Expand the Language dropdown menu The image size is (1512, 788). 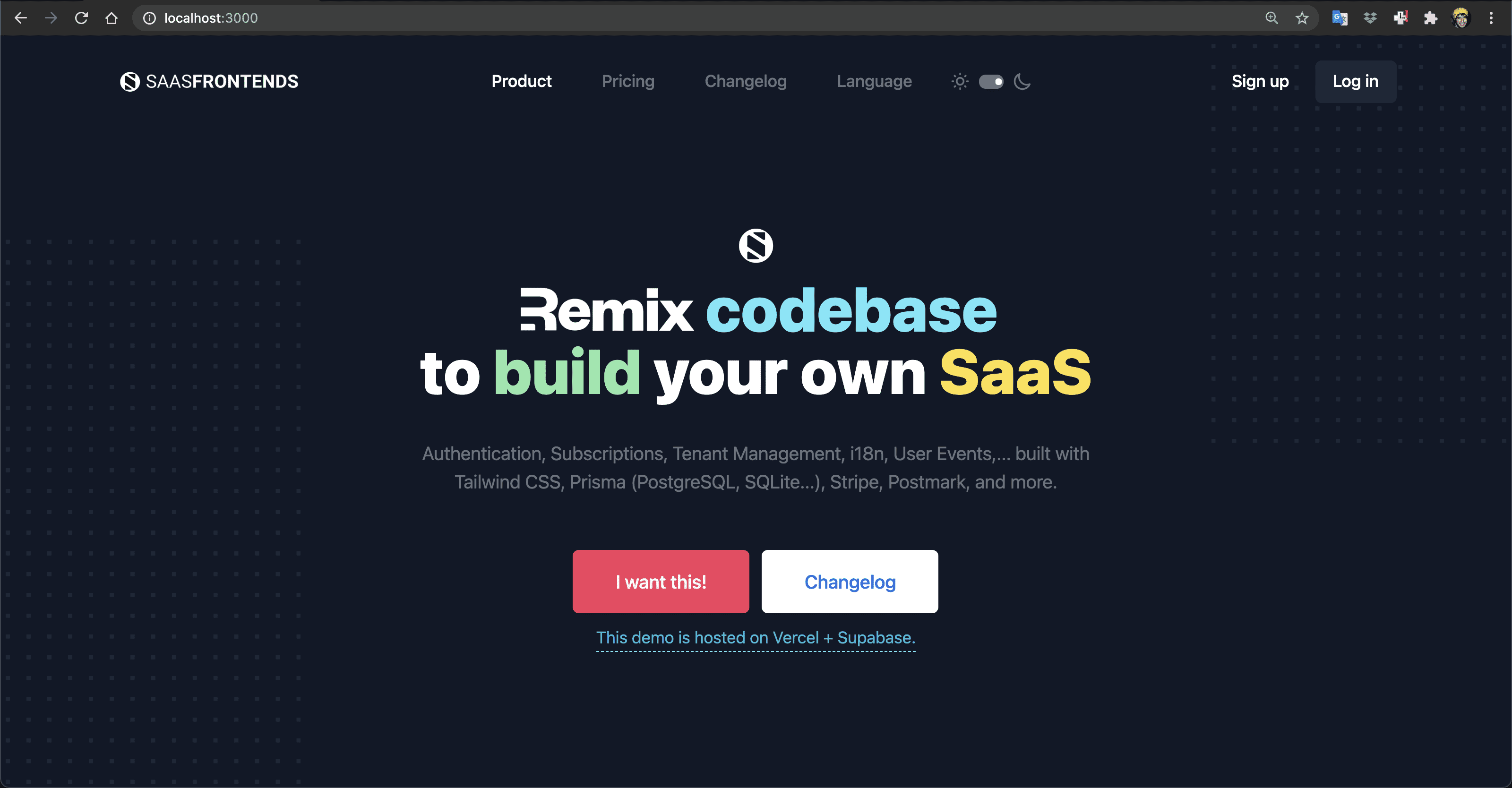tap(874, 81)
